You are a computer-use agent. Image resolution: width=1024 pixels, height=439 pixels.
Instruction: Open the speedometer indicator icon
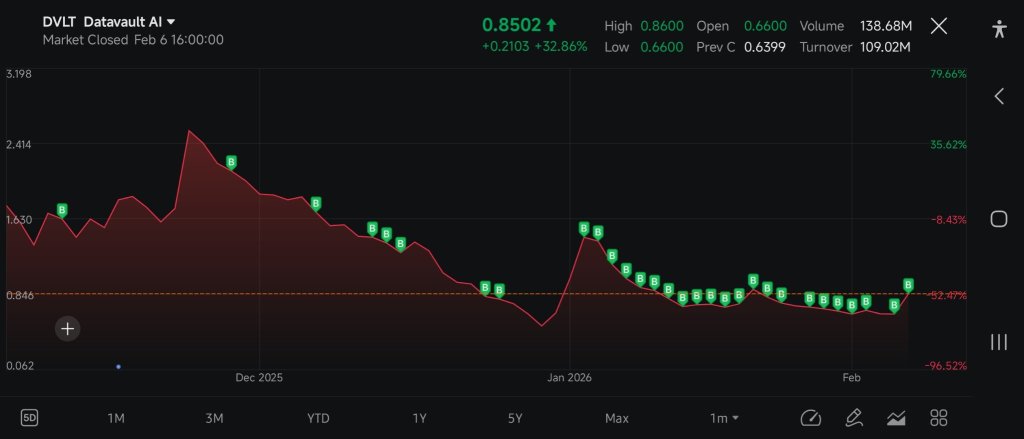pos(810,417)
